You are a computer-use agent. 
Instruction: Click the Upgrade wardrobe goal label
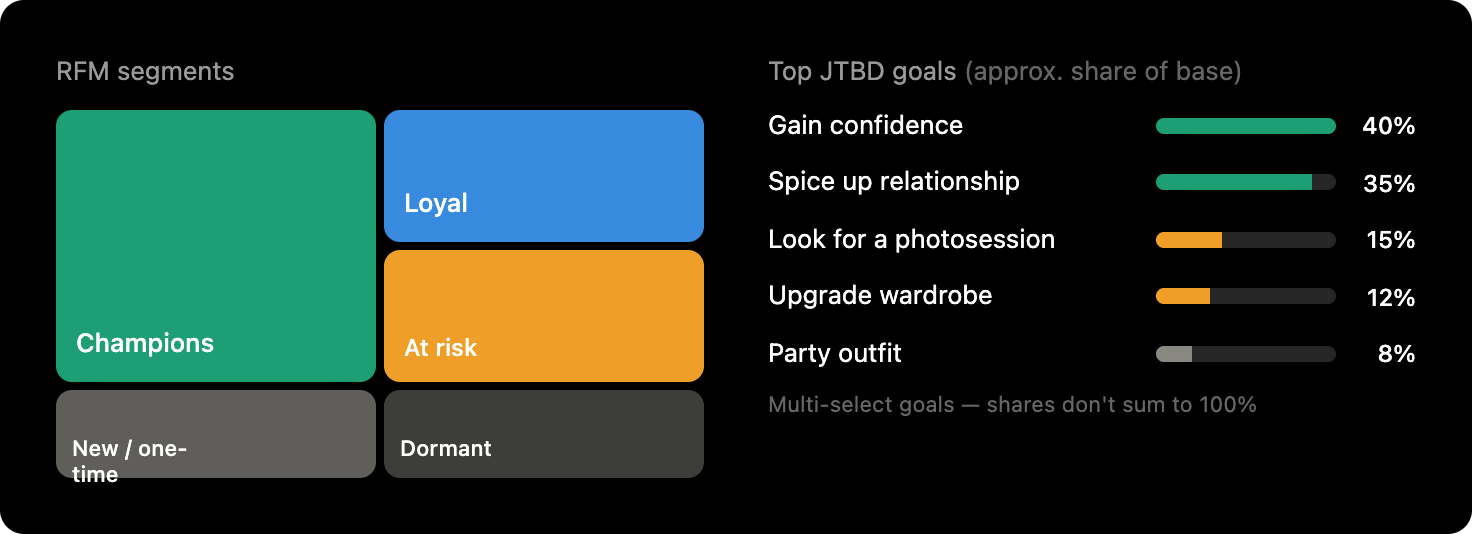coord(881,296)
